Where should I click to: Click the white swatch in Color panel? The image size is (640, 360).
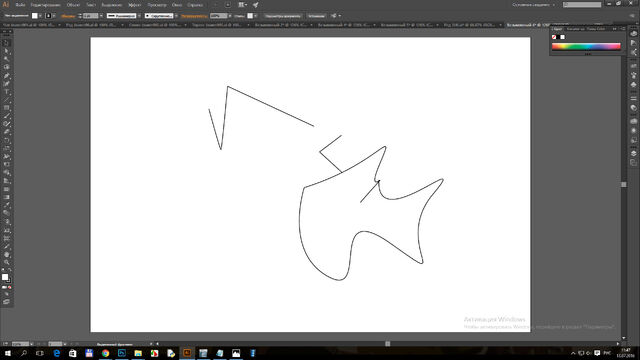point(562,37)
